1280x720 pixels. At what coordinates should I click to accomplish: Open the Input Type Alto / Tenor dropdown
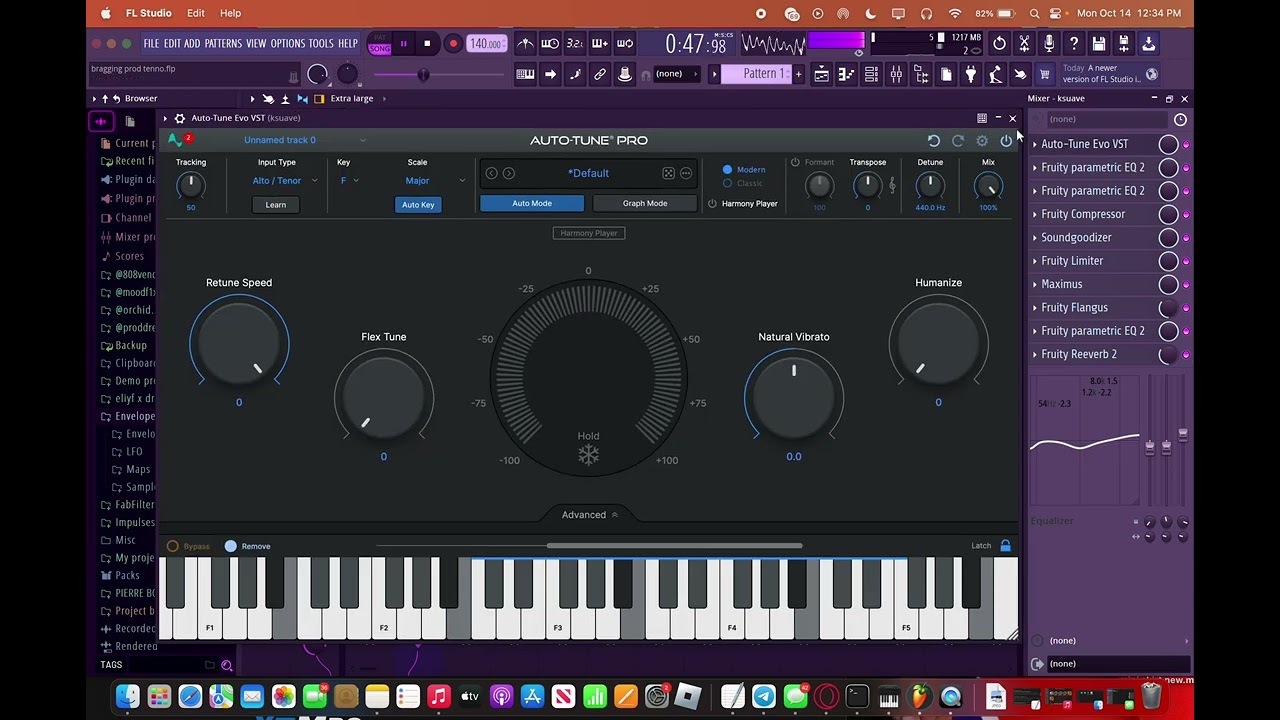click(x=285, y=181)
